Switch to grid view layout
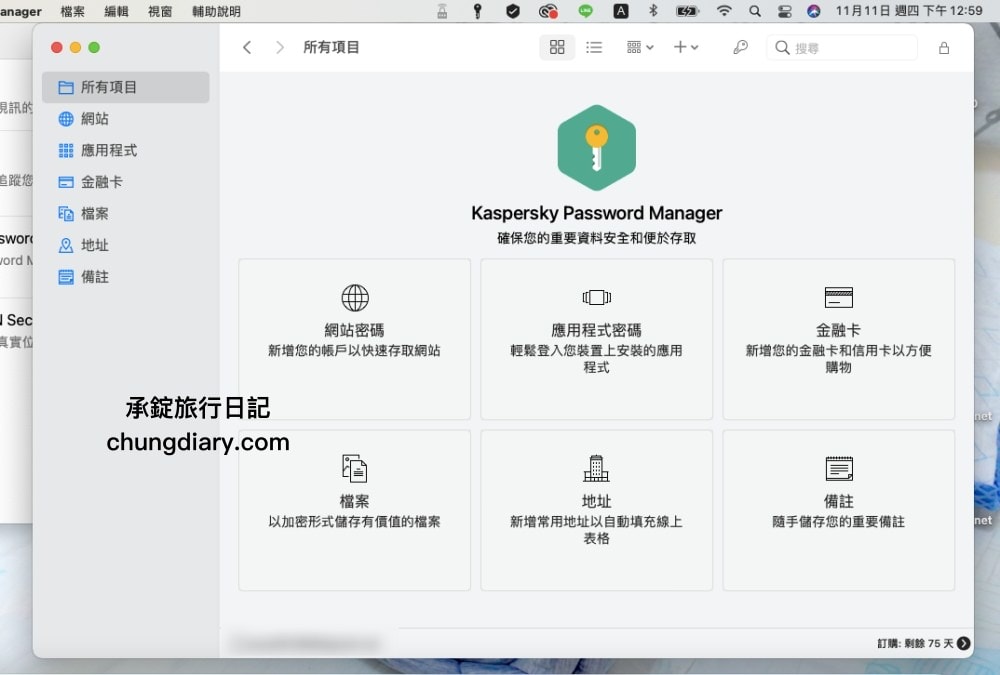This screenshot has height=675, width=1000. 557,47
